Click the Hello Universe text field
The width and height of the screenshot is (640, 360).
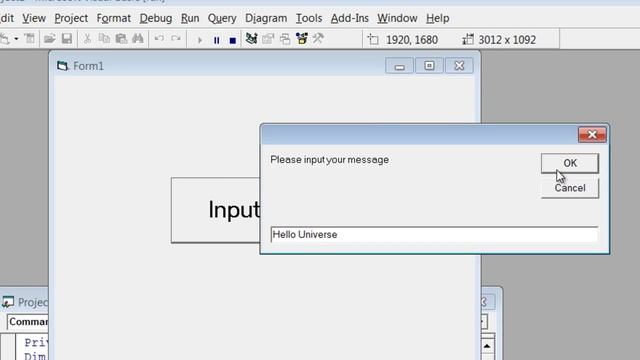[434, 235]
